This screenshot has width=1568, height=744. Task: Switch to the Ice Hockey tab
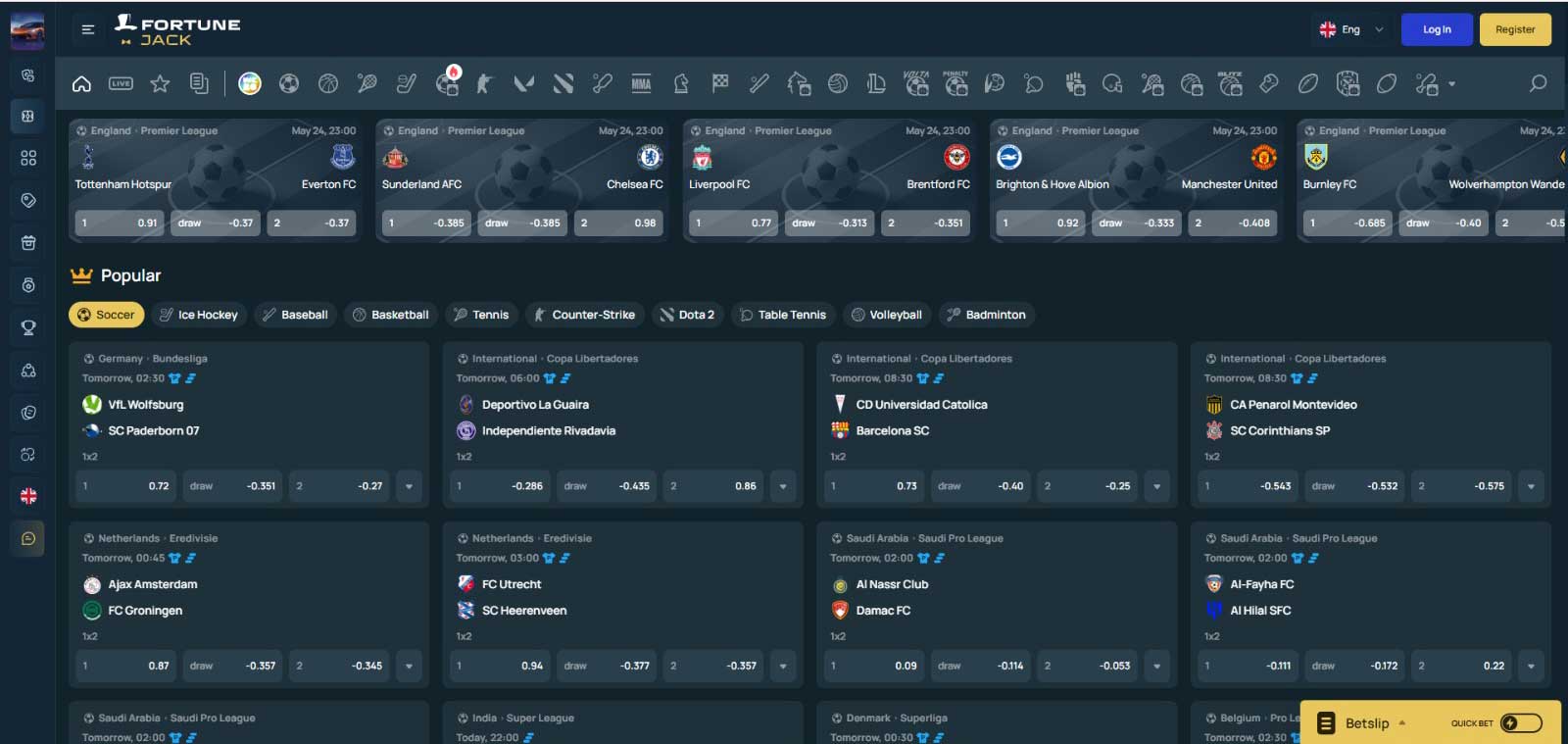[199, 315]
